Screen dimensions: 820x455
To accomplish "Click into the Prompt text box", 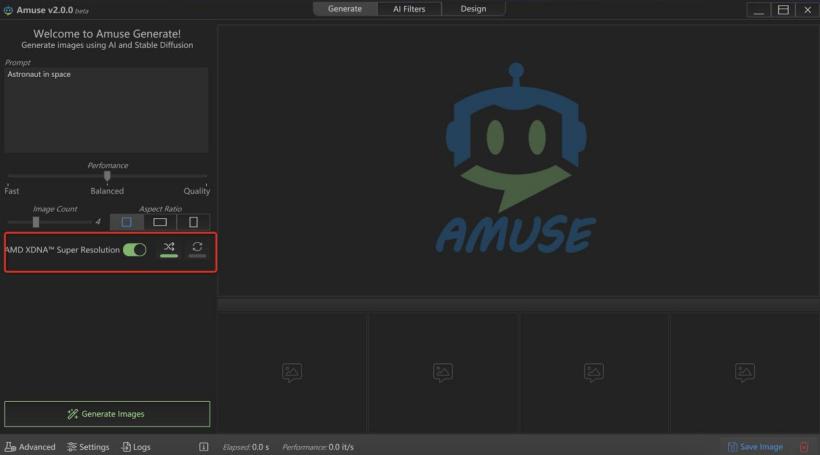I will pos(106,110).
